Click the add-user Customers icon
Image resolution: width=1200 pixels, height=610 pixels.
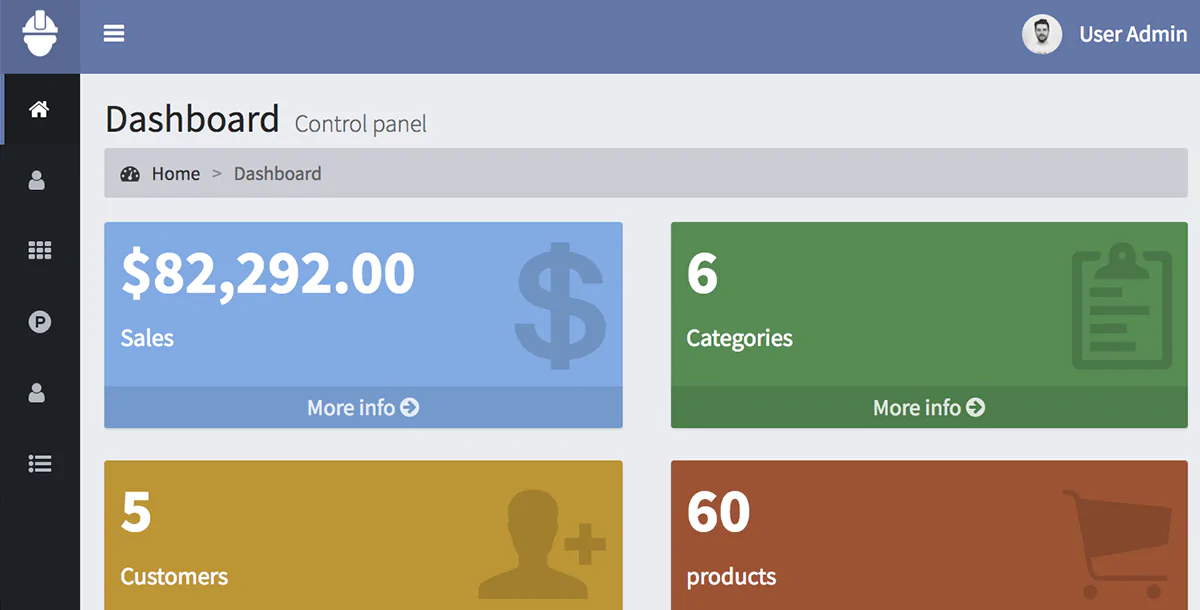[x=541, y=543]
